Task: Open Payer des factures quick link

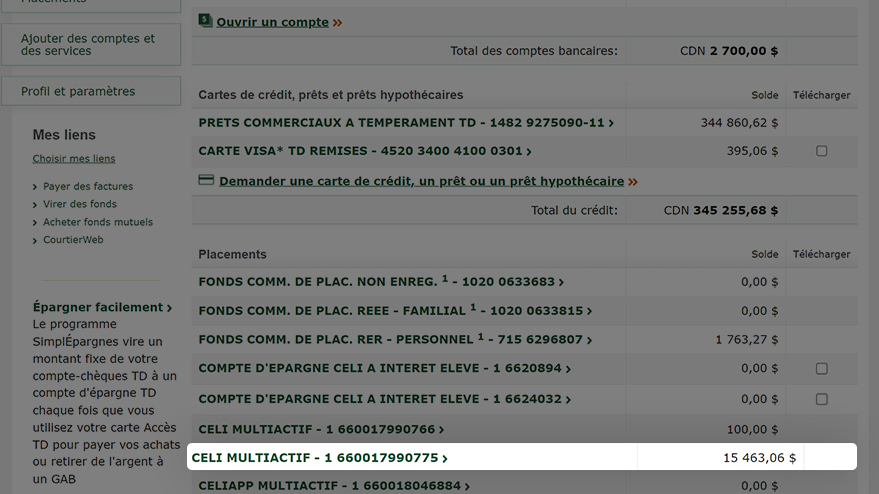Action: (x=88, y=186)
